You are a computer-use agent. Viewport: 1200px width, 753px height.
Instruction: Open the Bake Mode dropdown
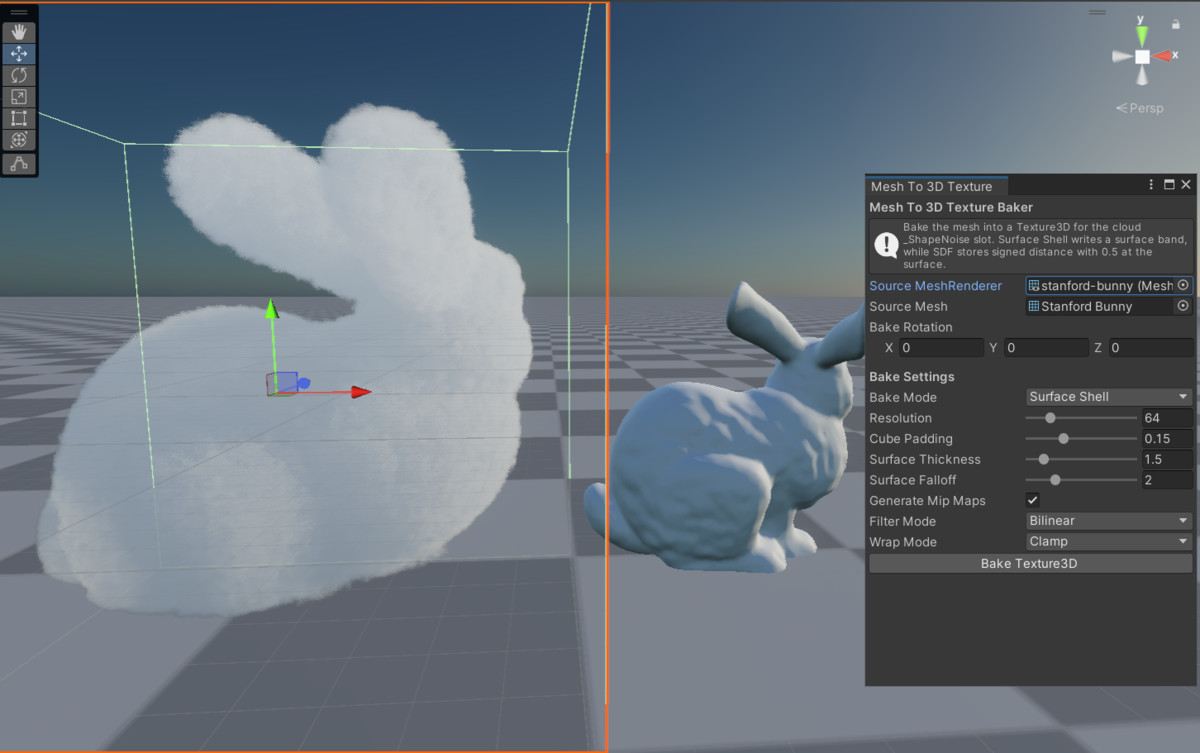coord(1109,397)
